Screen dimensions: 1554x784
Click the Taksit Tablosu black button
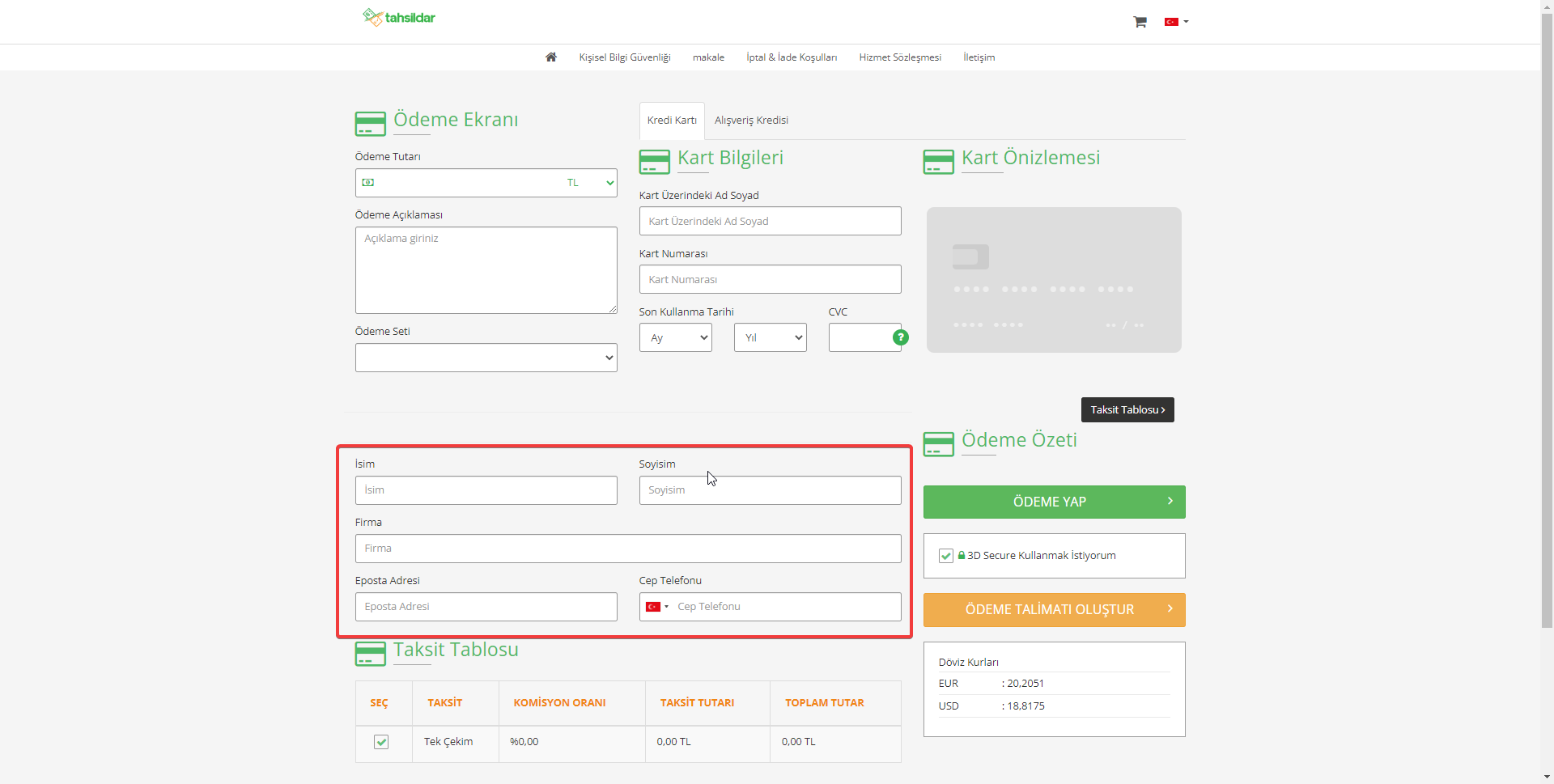pyautogui.click(x=1127, y=409)
